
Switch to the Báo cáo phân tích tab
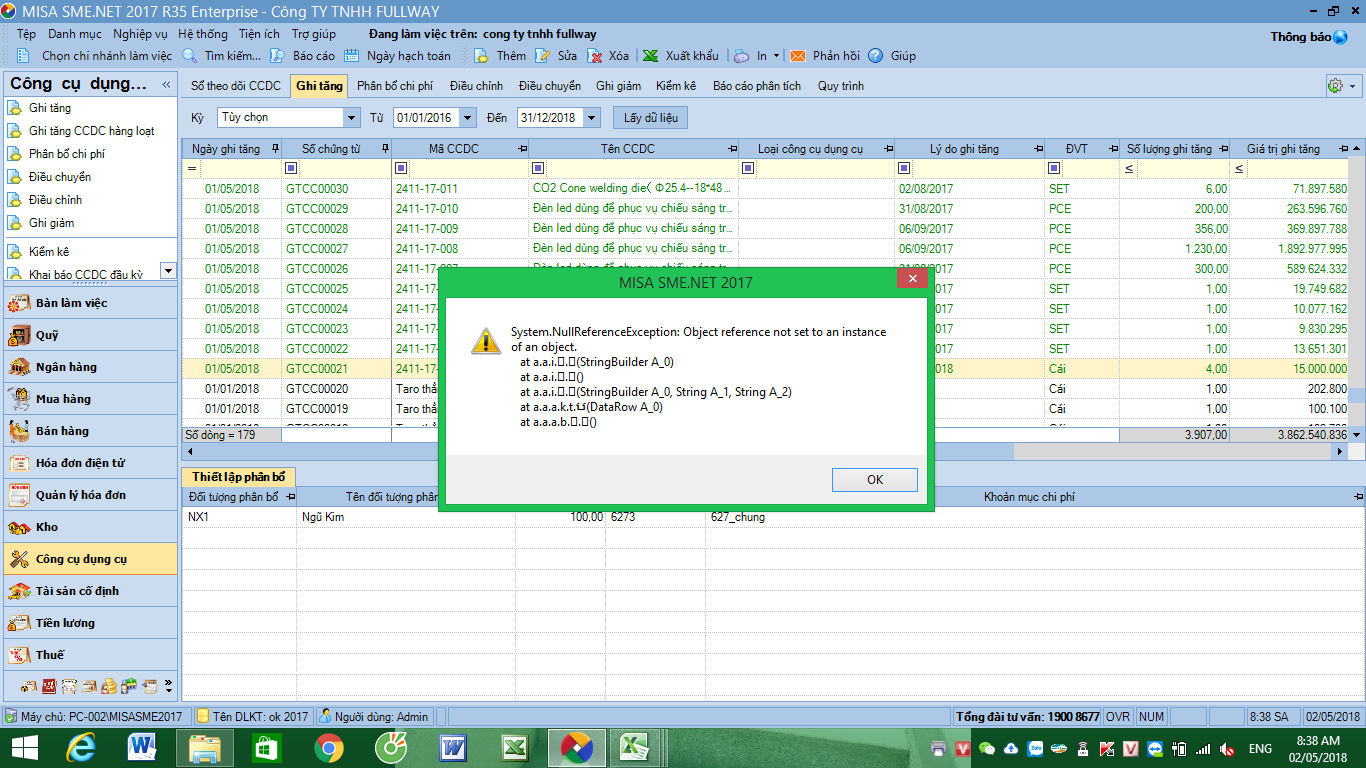pos(757,86)
